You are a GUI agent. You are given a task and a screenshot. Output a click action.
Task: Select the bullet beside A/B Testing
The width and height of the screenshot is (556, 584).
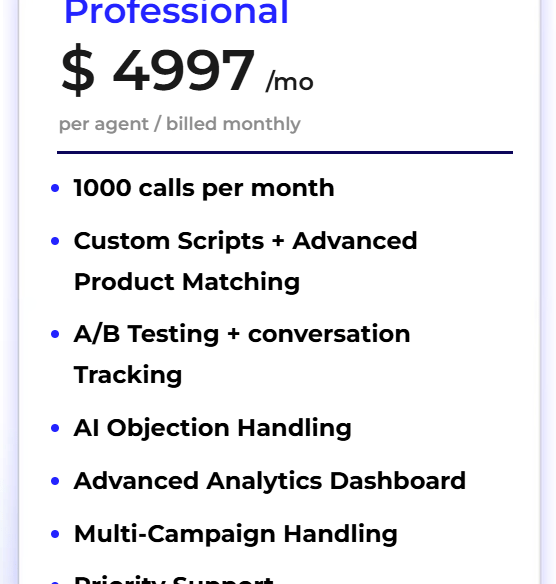click(x=55, y=334)
